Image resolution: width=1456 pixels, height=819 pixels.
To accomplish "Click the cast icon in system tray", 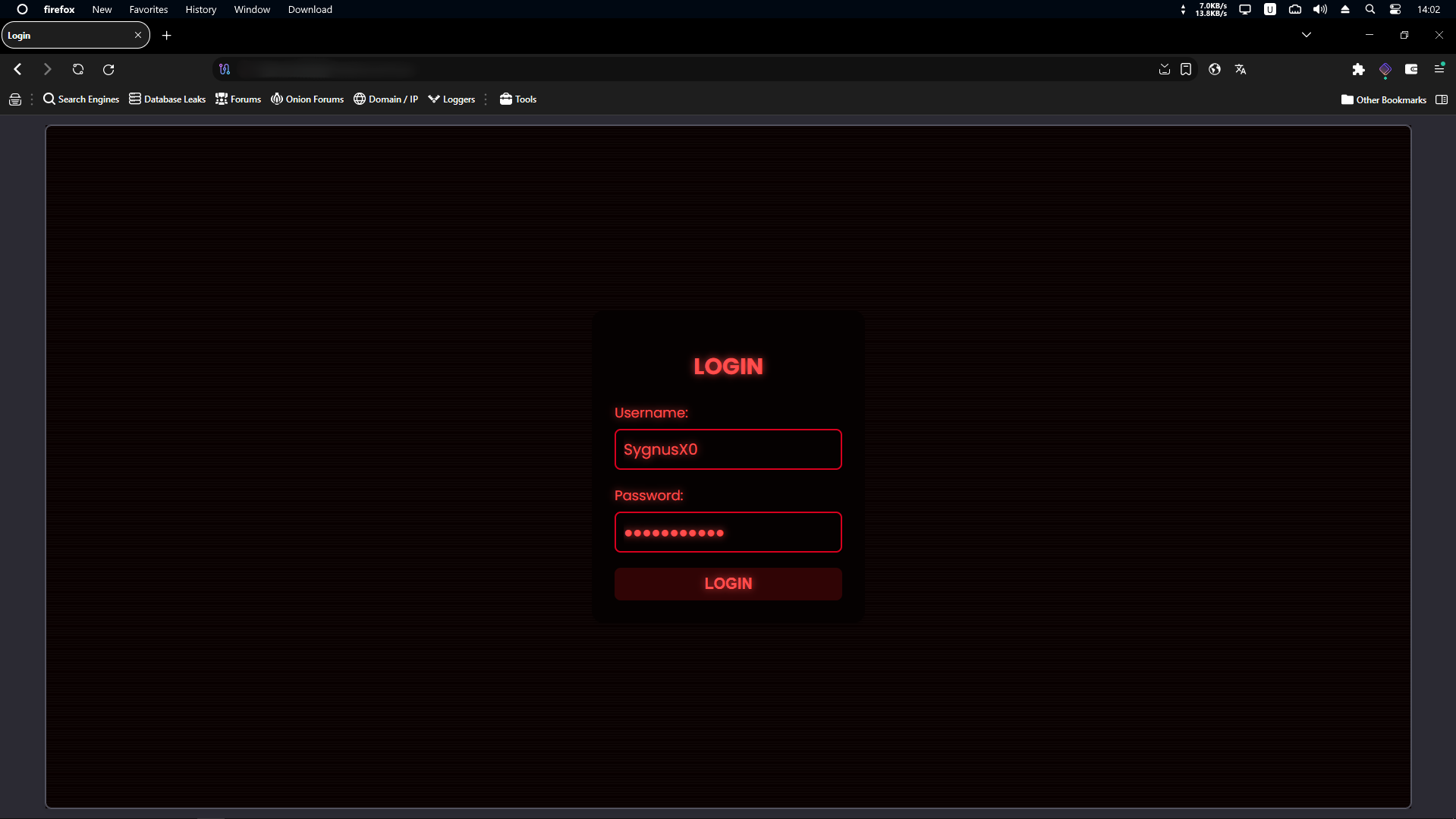I will (1295, 9).
